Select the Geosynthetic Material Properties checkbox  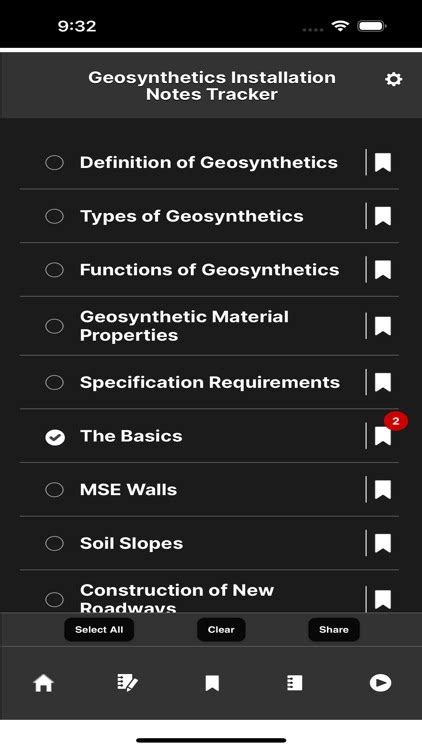point(55,326)
